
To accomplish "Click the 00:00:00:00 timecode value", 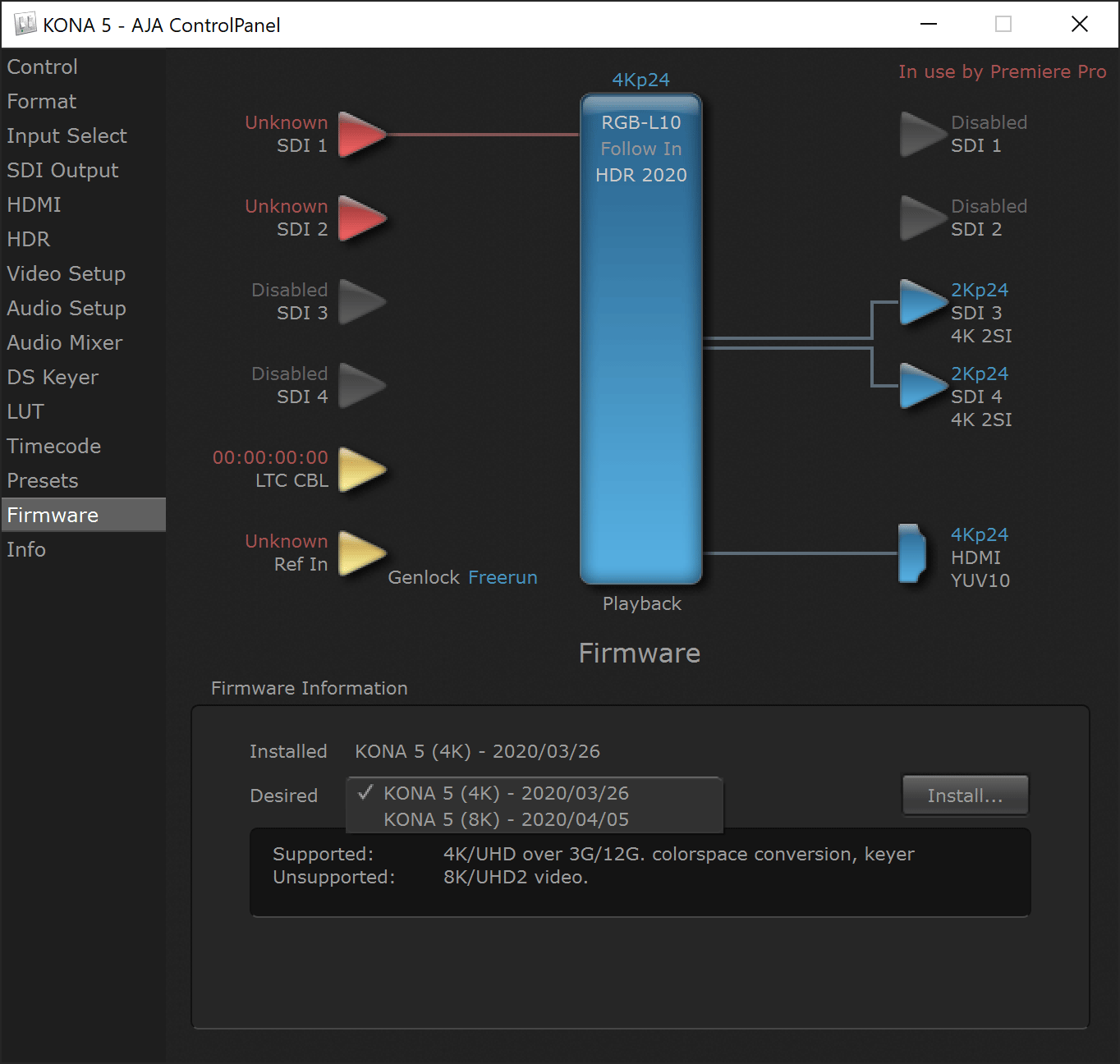I will pos(270,458).
